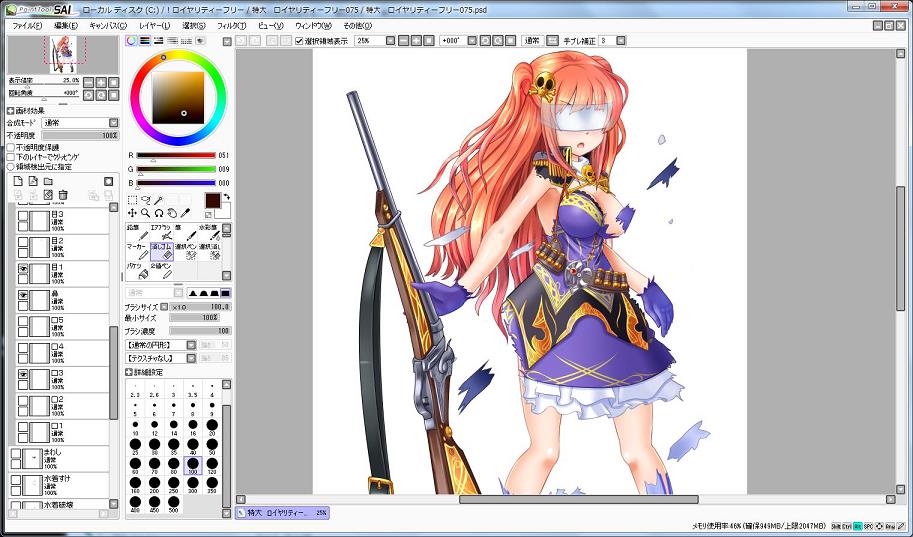Open the 合成モード blend mode dropdown

(x=80, y=122)
